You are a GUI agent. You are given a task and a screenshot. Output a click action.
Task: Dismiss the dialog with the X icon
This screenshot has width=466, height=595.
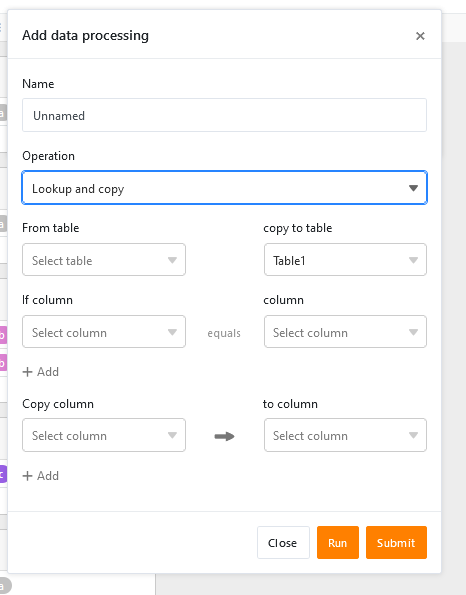[x=420, y=36]
